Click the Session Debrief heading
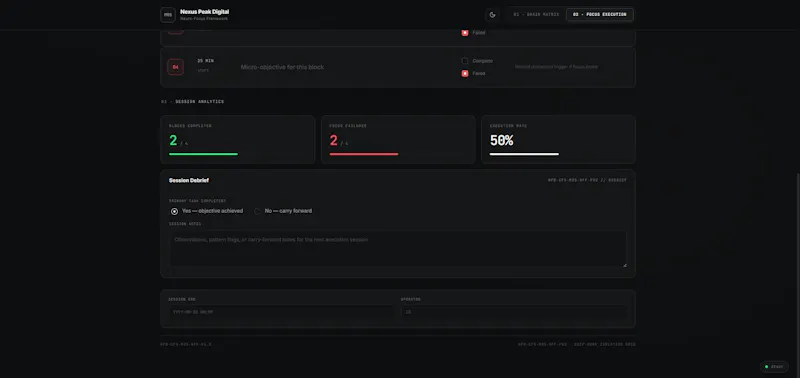 [x=189, y=181]
